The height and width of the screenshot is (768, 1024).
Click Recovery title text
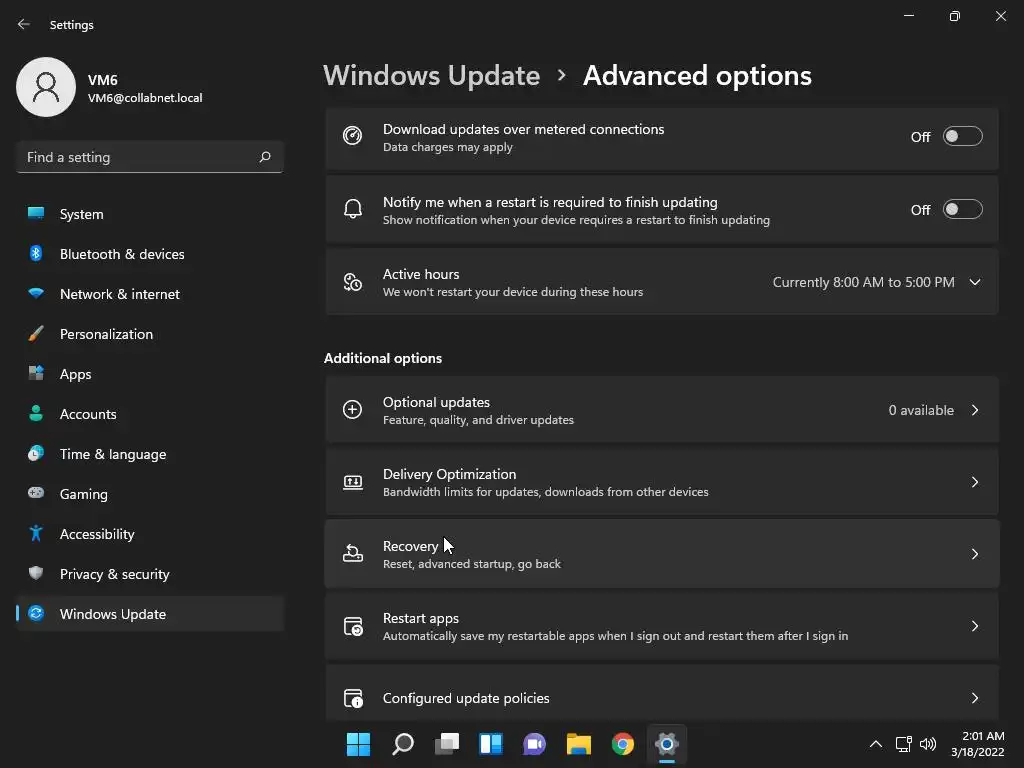pos(410,546)
